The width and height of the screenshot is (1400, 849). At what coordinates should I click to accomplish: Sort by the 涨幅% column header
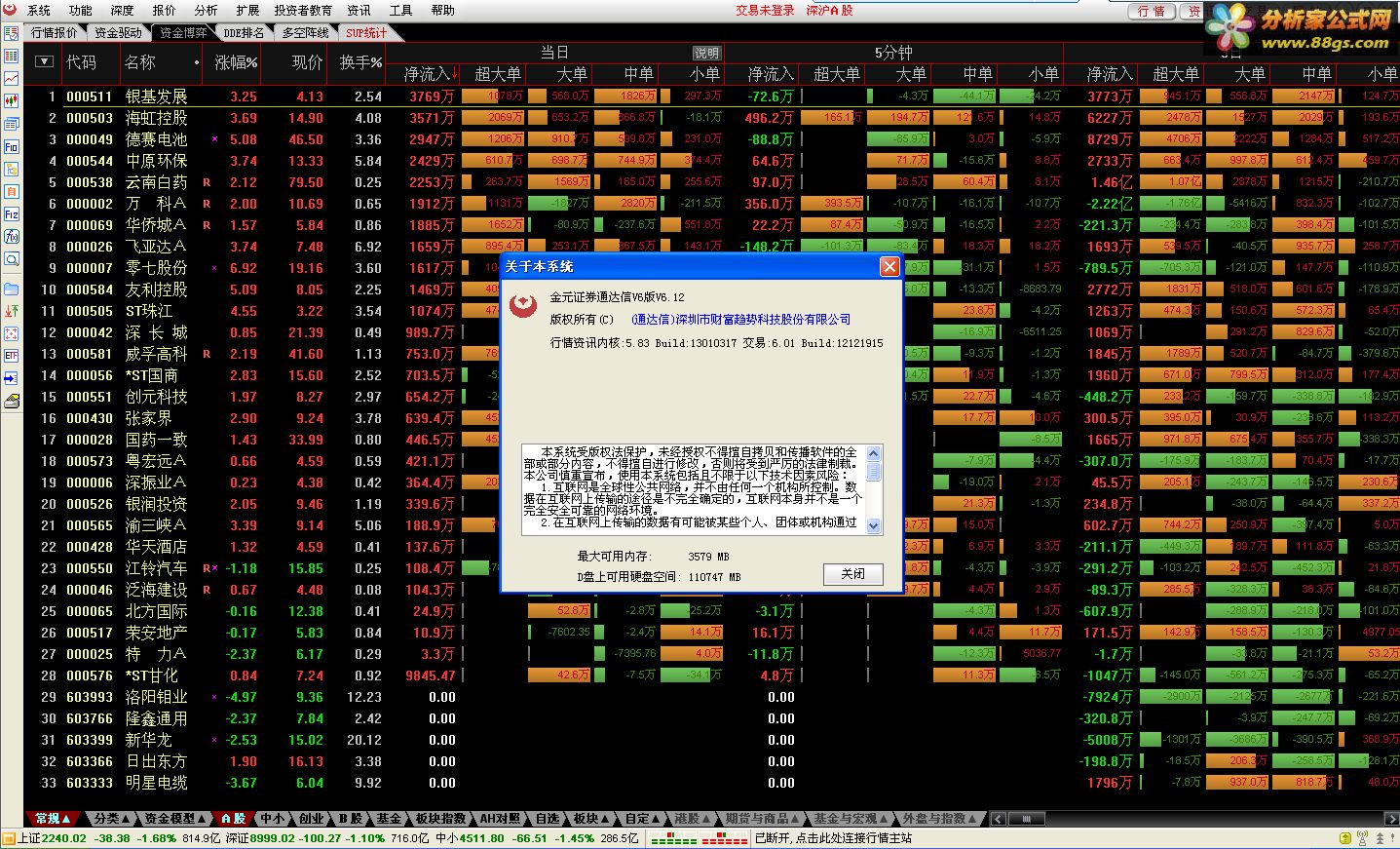pos(237,62)
